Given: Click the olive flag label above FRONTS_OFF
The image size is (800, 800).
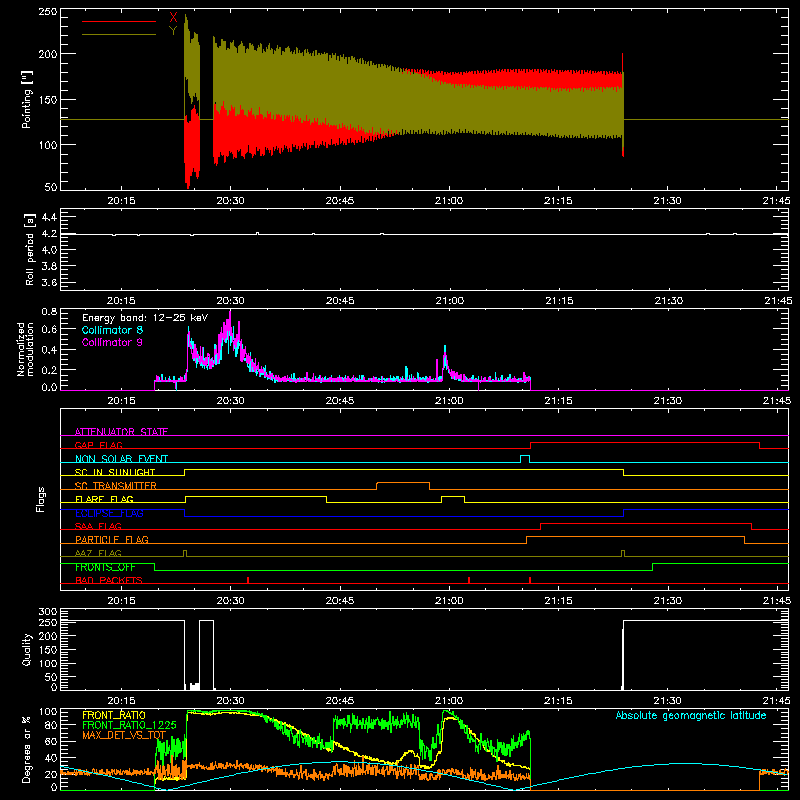Looking at the screenshot, I should 98,553.
